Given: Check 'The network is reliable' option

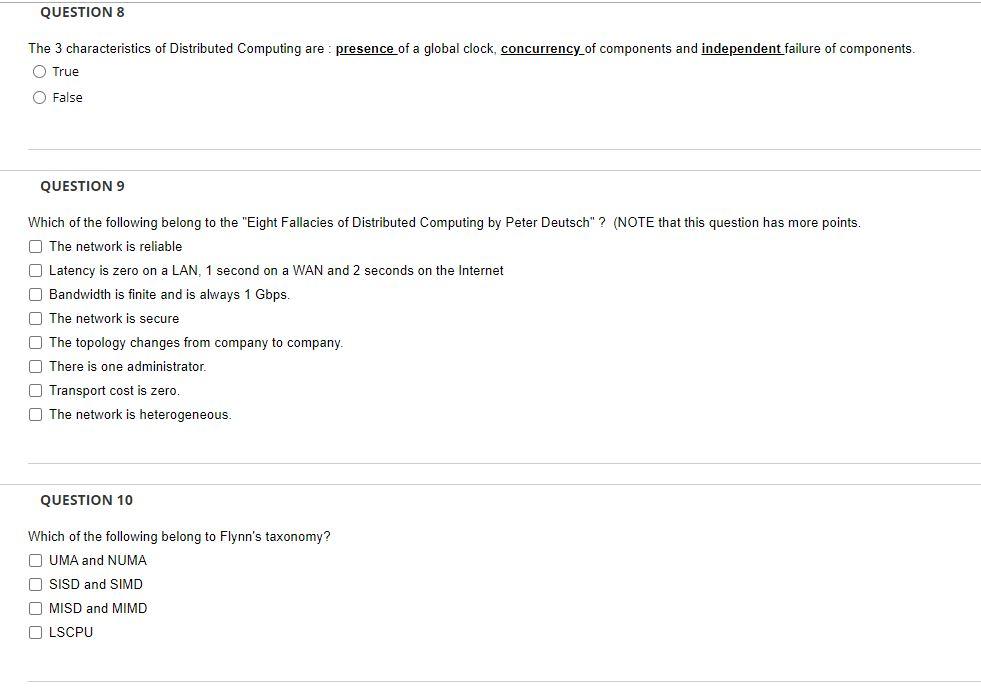Looking at the screenshot, I should [x=34, y=246].
